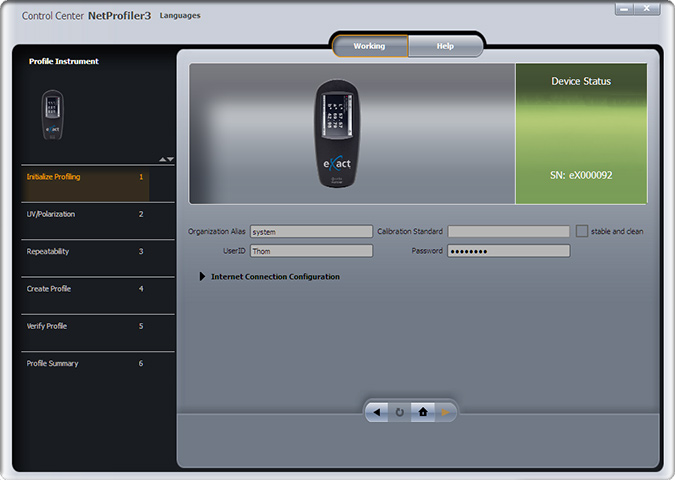Select UV/Polarization step 2

point(98,221)
